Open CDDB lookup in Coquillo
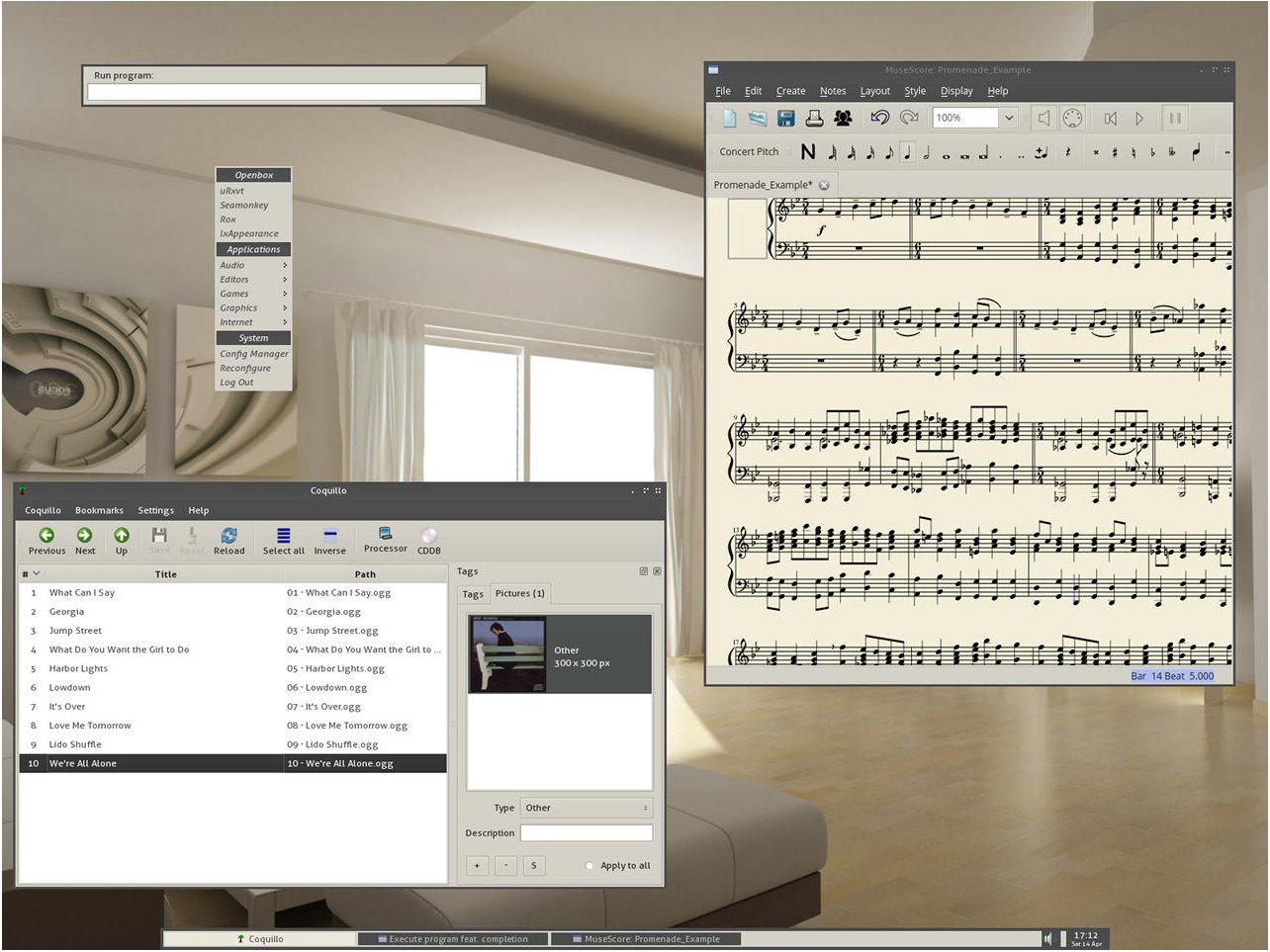The height and width of the screenshot is (952, 1270). (x=429, y=541)
